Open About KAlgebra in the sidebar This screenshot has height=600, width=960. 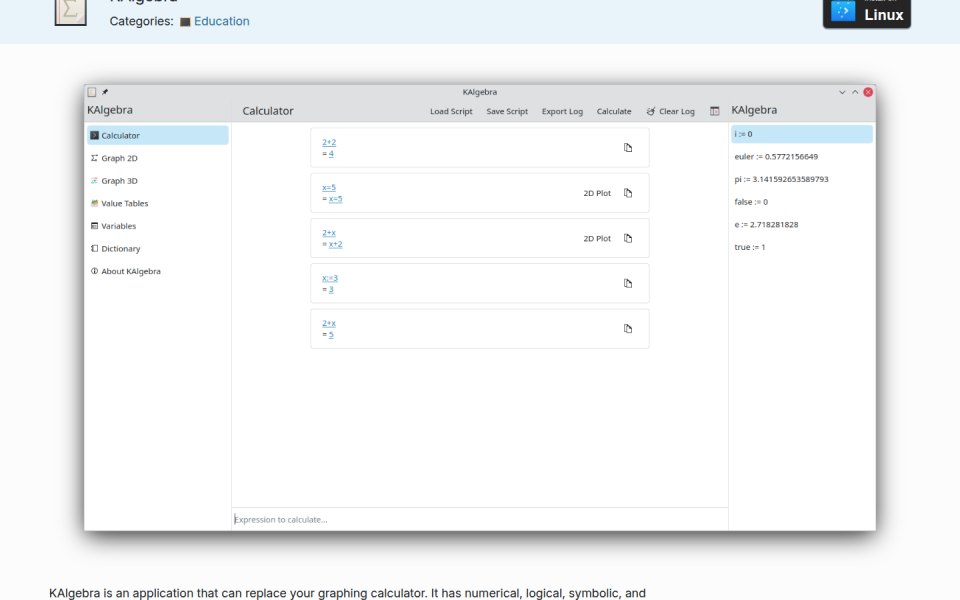point(157,271)
